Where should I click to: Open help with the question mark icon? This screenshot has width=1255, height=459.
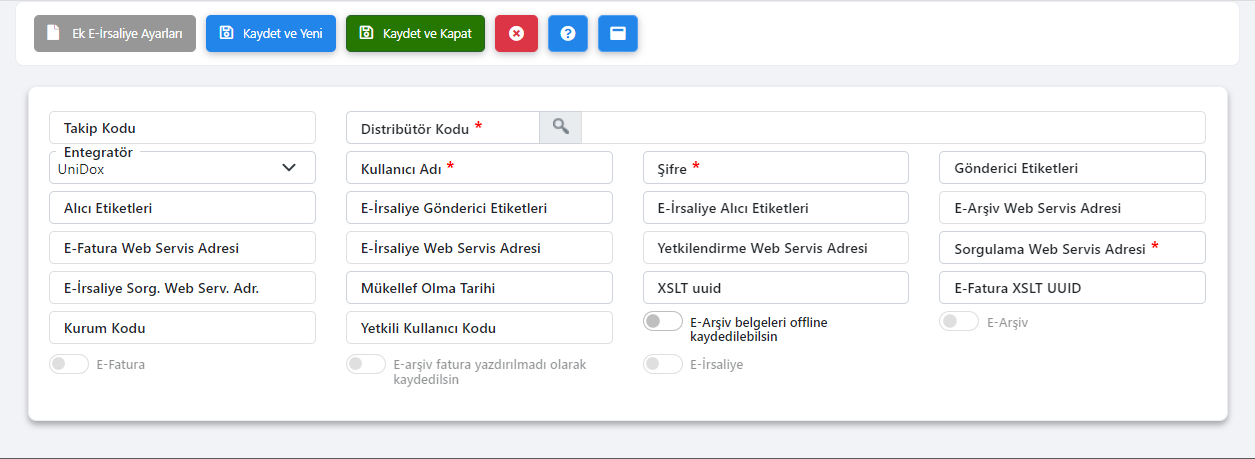568,33
